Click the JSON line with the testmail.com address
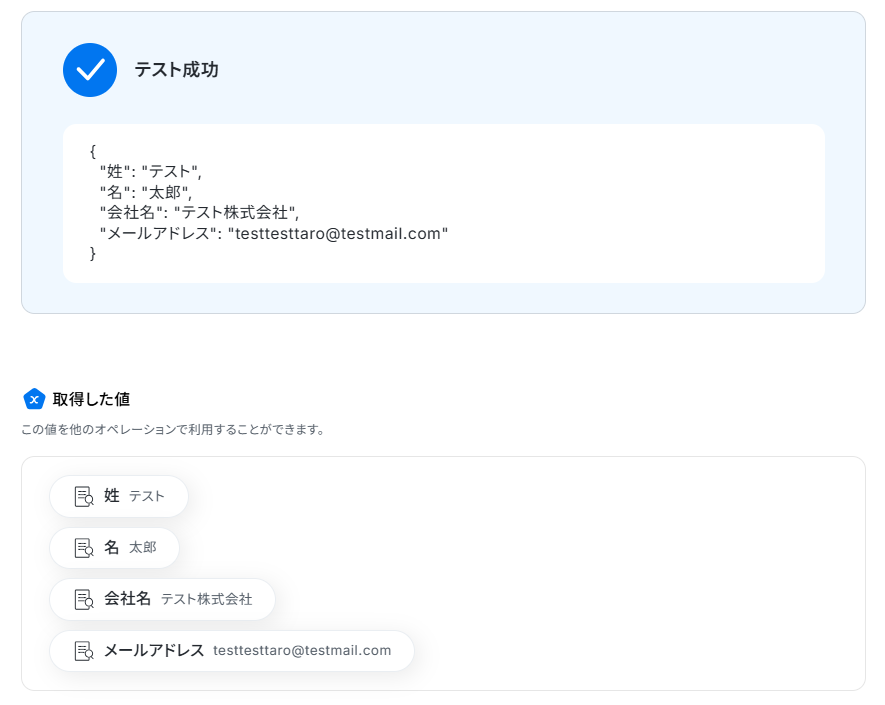Image resolution: width=885 pixels, height=705 pixels. pyautogui.click(x=274, y=233)
